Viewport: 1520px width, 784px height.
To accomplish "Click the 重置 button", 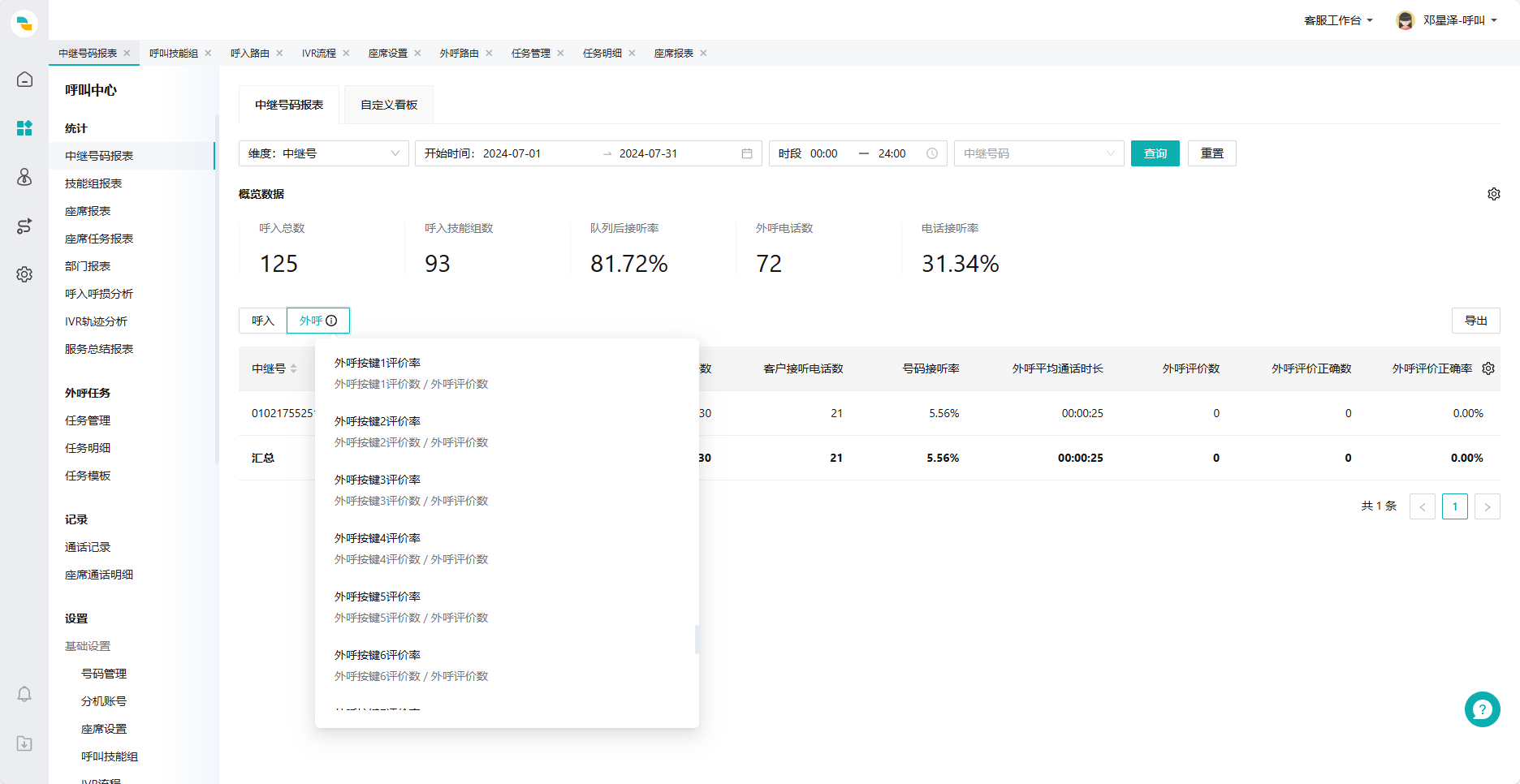I will click(1212, 153).
